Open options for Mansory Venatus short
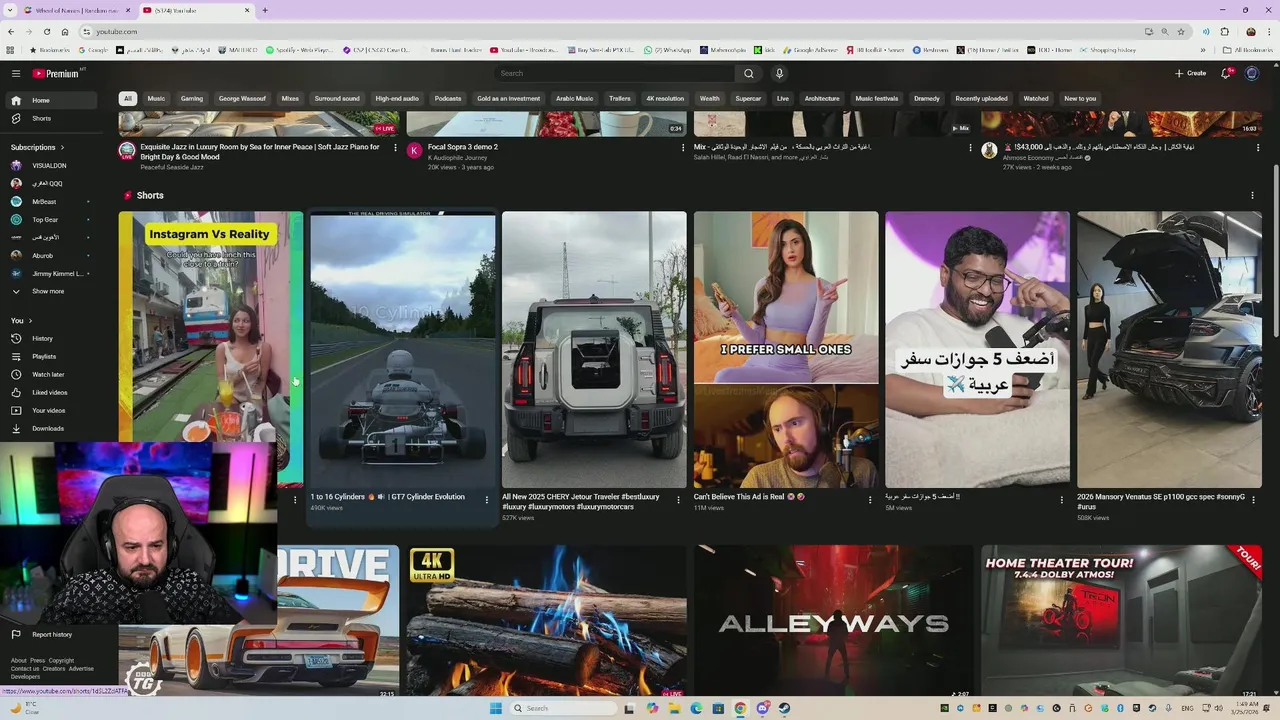The height and width of the screenshot is (720, 1280). [1253, 499]
